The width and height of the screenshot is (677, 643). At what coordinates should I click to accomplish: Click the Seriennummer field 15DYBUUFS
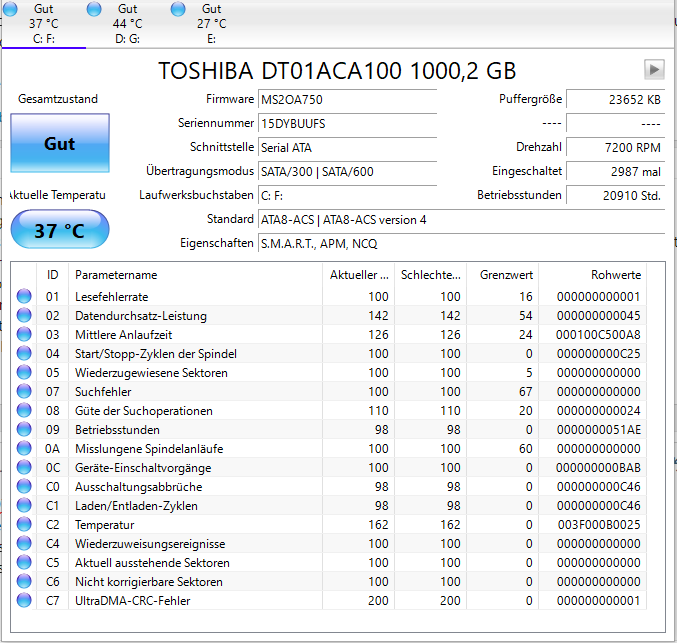tap(348, 124)
